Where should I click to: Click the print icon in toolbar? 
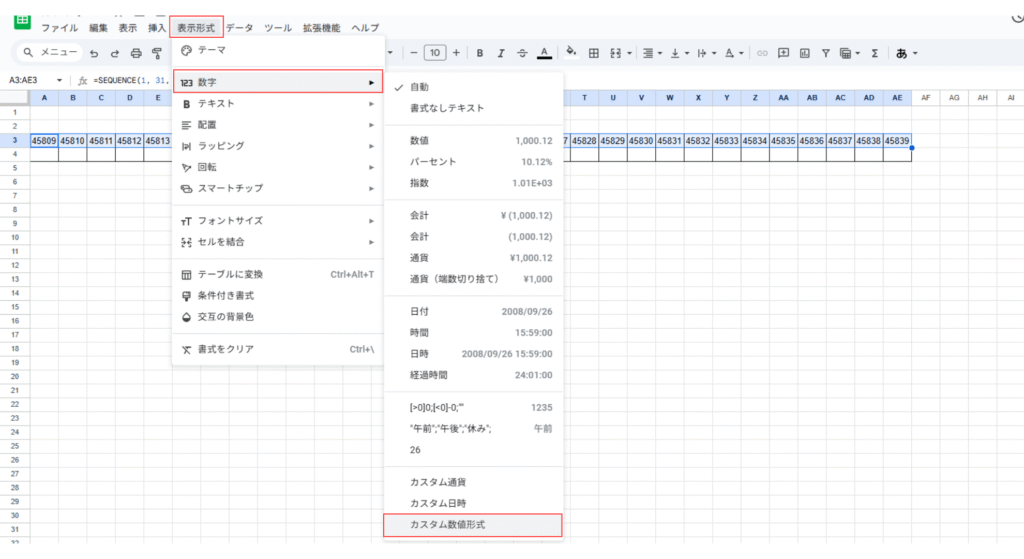[136, 53]
